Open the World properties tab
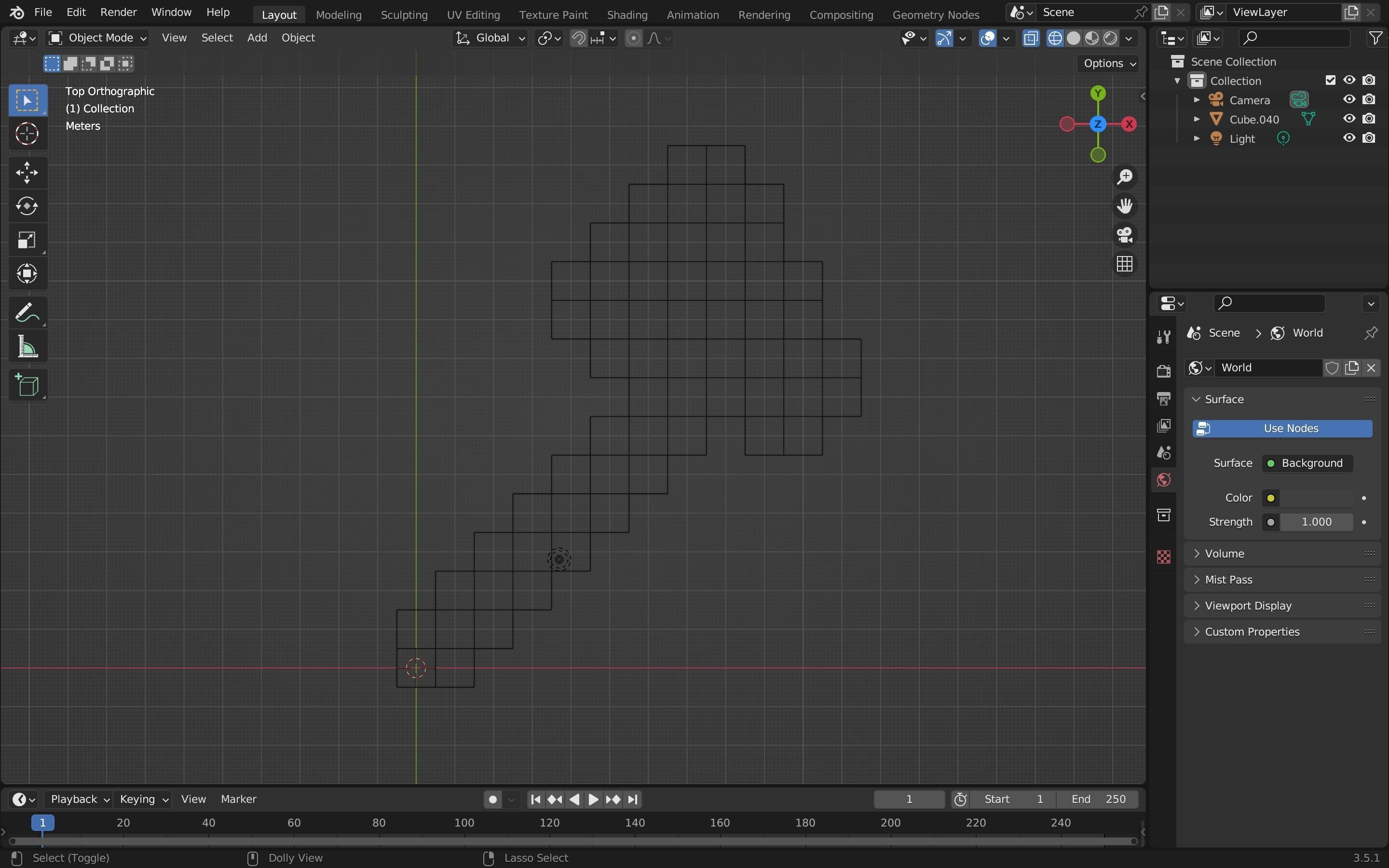The height and width of the screenshot is (868, 1389). tap(1163, 480)
